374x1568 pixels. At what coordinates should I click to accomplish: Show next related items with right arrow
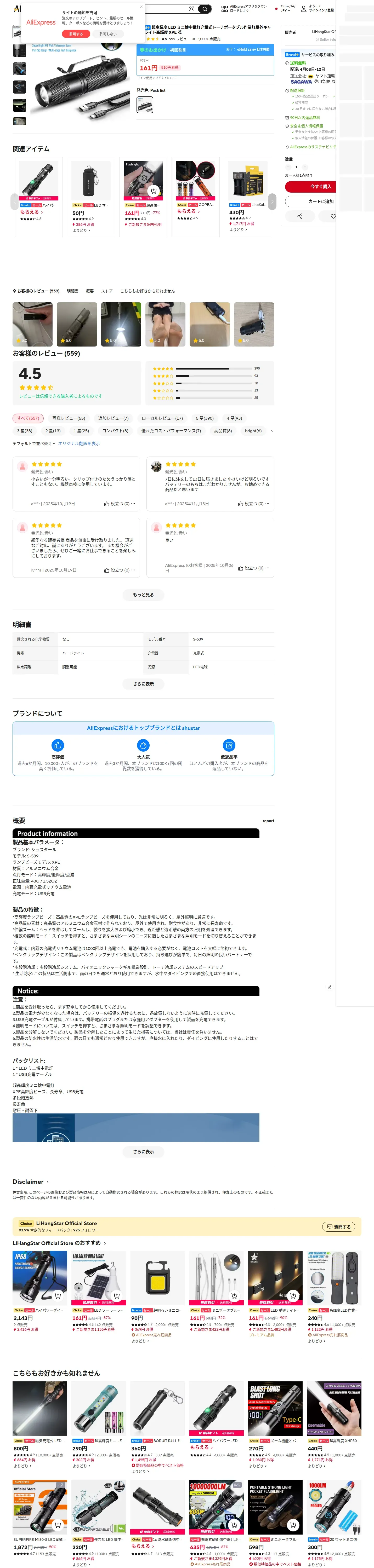(272, 201)
